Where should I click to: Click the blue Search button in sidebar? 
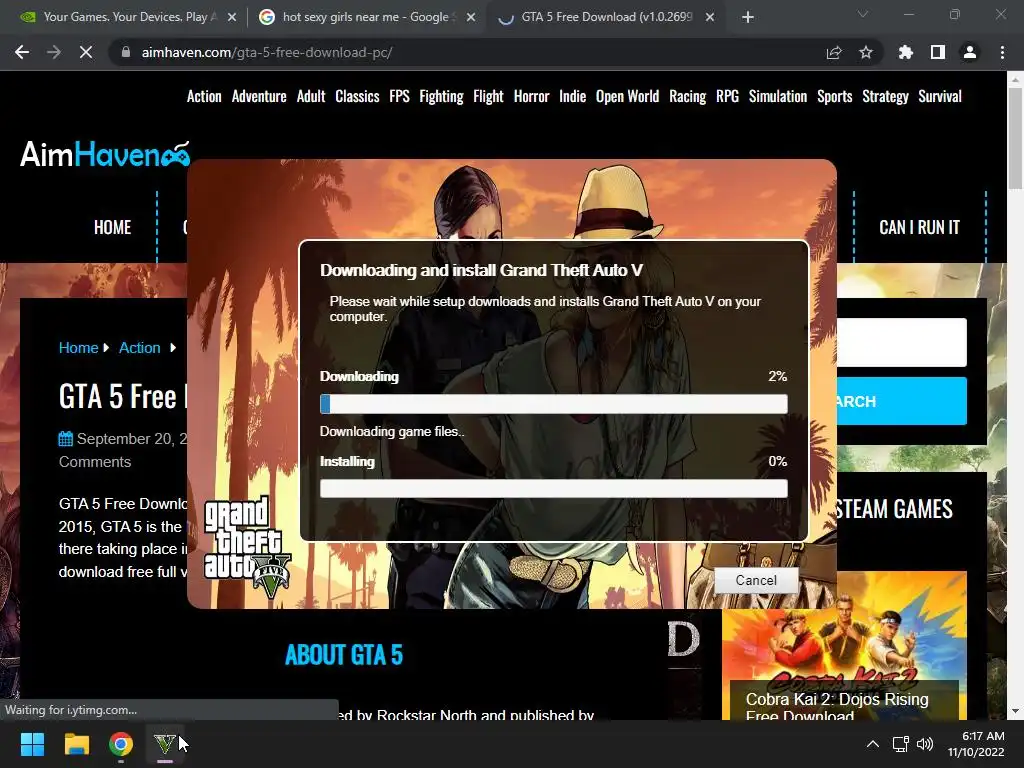902,401
